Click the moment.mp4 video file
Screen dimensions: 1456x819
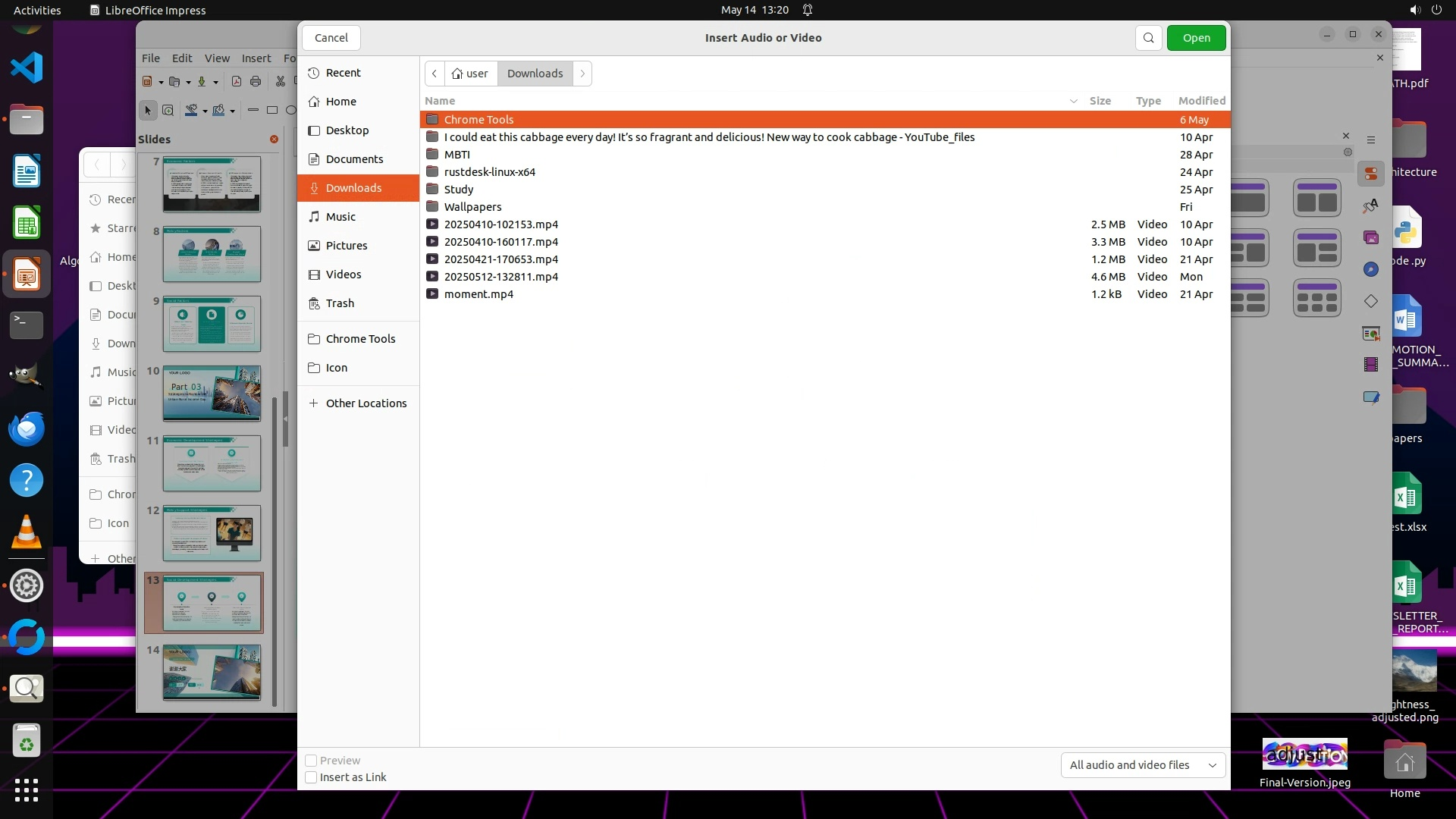coord(479,294)
